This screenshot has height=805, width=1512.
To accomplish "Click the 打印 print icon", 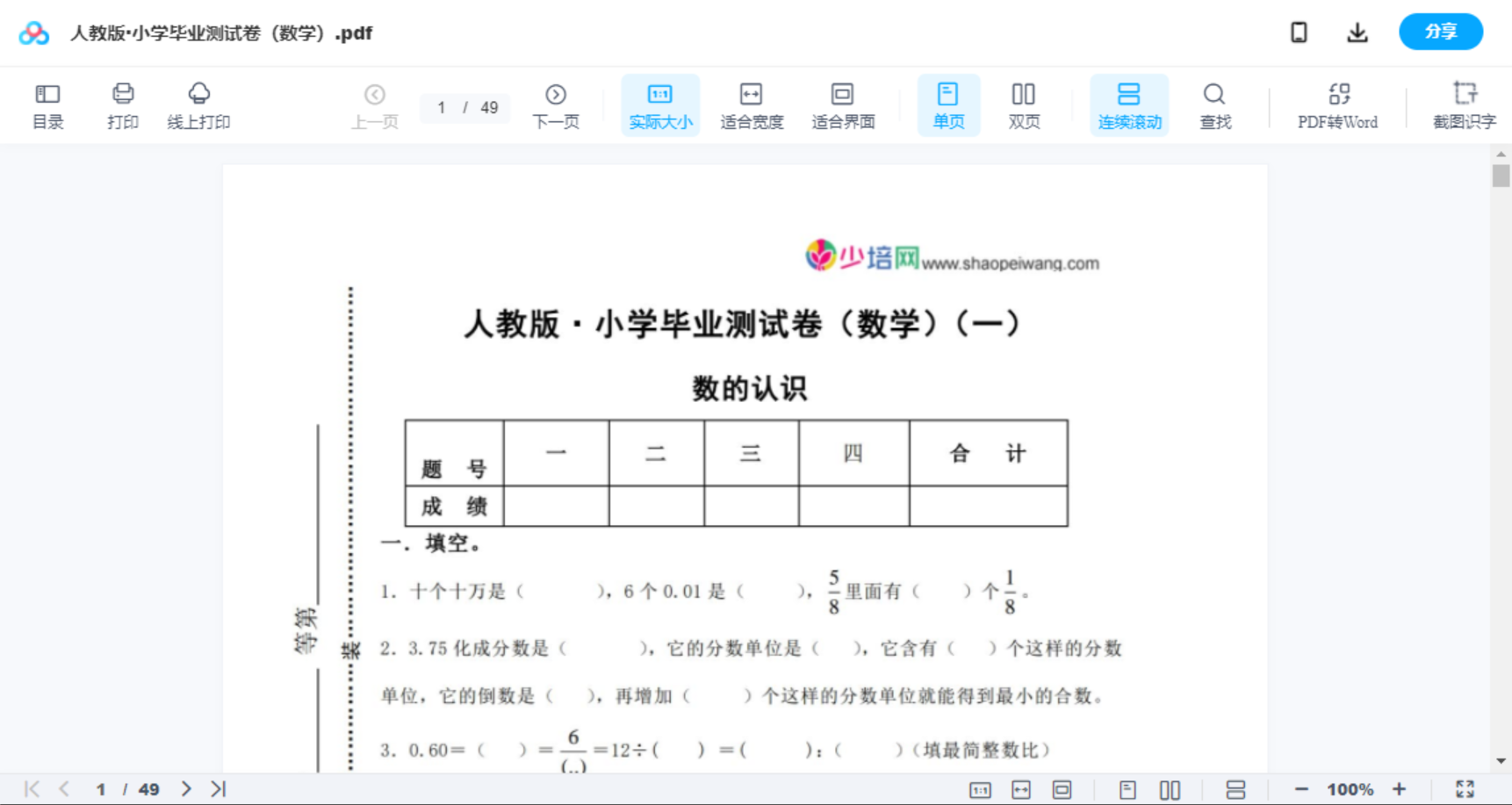I will tap(122, 105).
